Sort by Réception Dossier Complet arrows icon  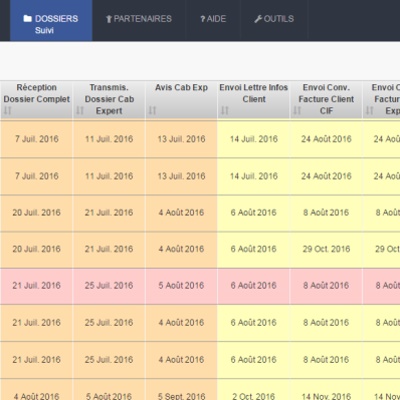click(x=8, y=110)
